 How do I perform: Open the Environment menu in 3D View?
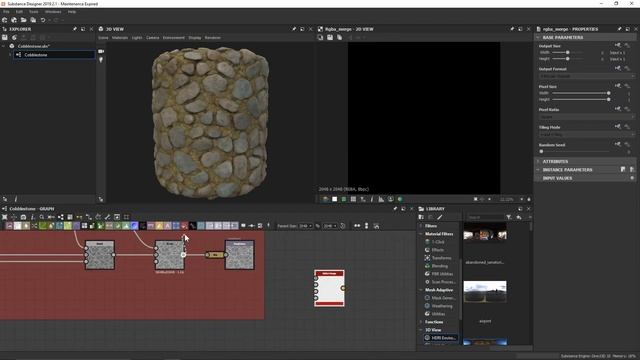tap(173, 38)
